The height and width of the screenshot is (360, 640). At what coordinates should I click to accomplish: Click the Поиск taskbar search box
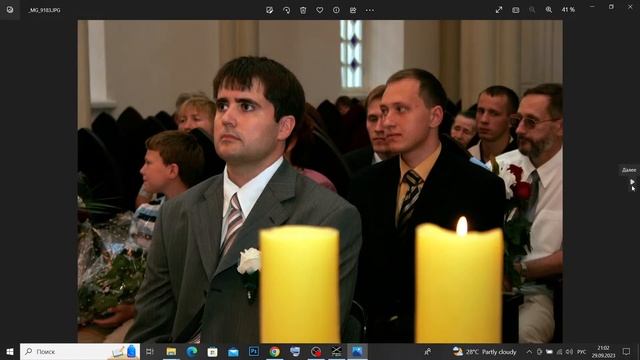[80, 351]
